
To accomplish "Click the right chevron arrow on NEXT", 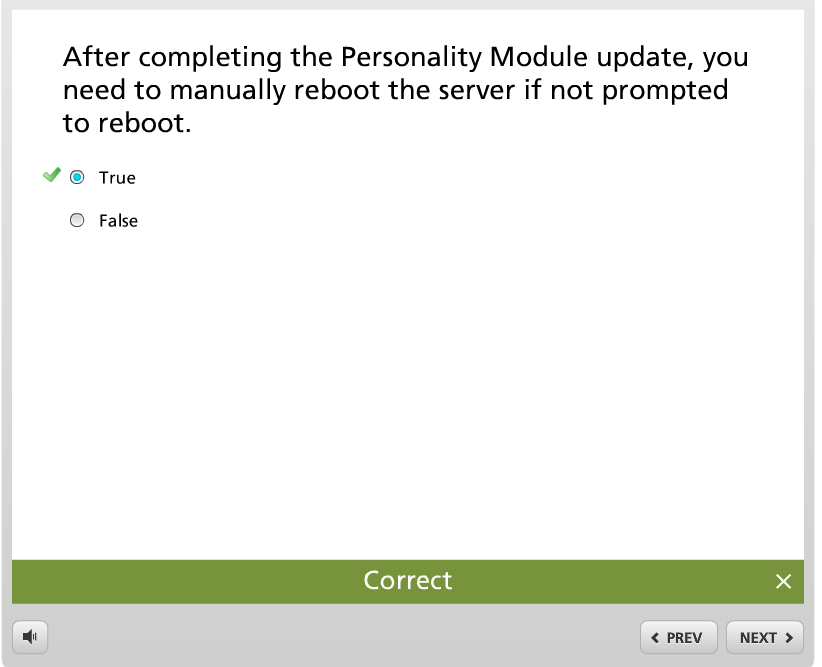I will (789, 638).
